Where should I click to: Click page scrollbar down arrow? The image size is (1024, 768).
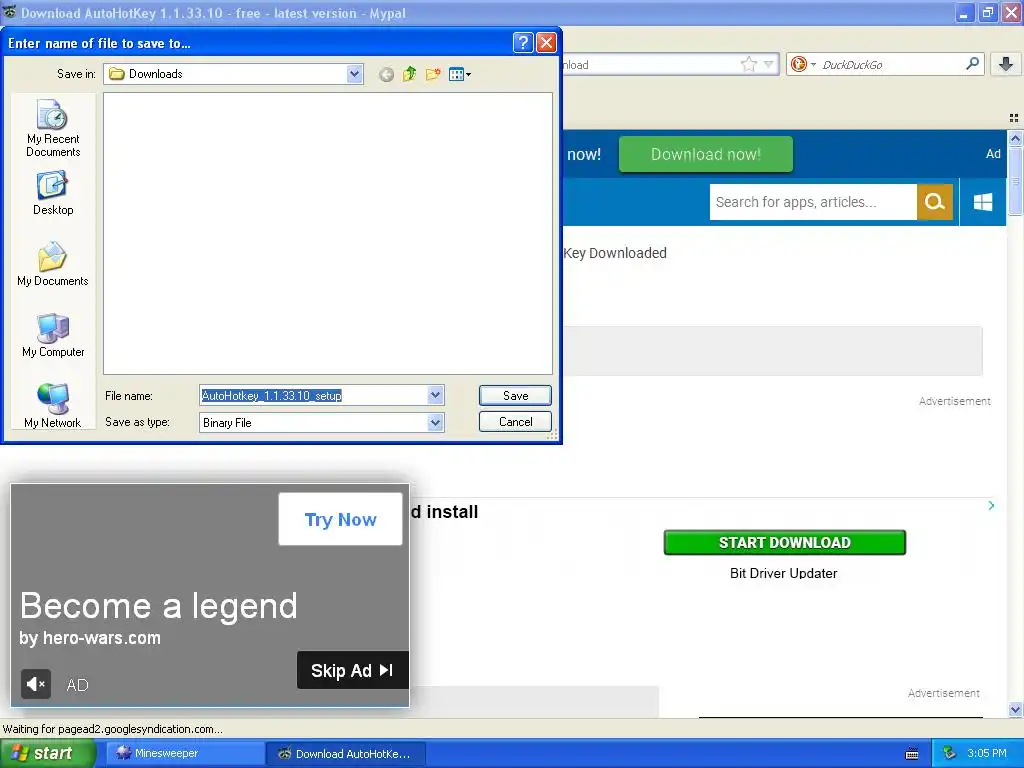tap(1015, 709)
